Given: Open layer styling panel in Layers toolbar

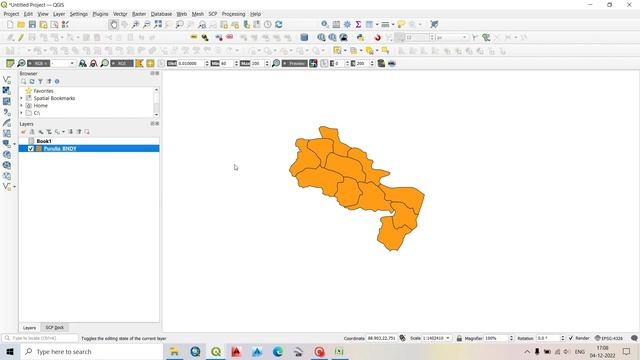Looking at the screenshot, I should 23,132.
